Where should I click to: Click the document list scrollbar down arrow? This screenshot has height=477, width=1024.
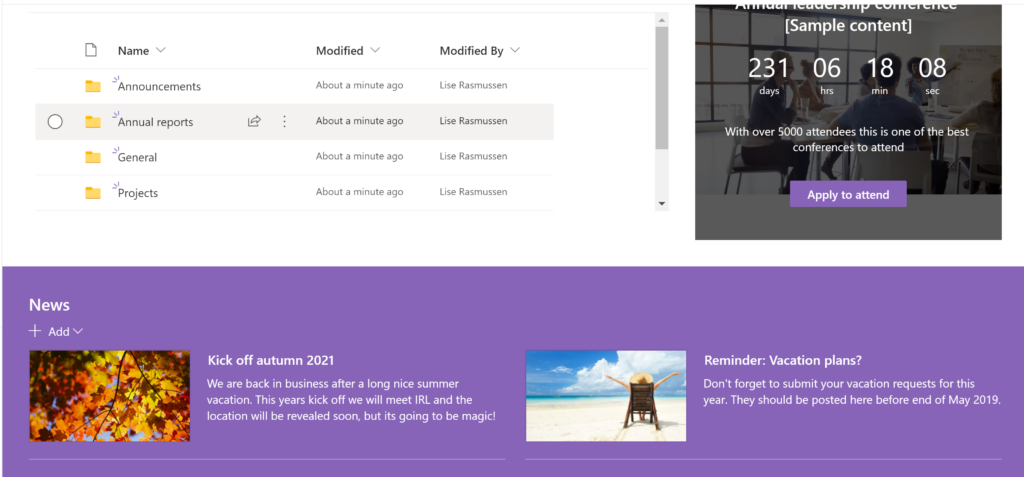click(x=661, y=204)
